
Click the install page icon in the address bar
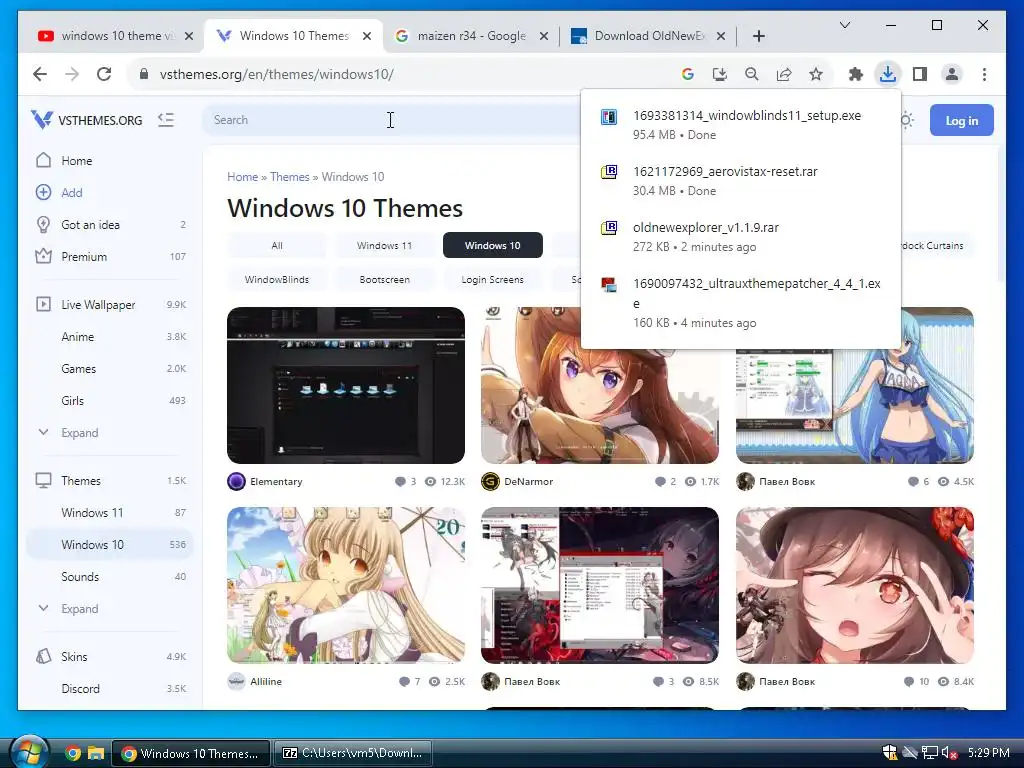720,74
